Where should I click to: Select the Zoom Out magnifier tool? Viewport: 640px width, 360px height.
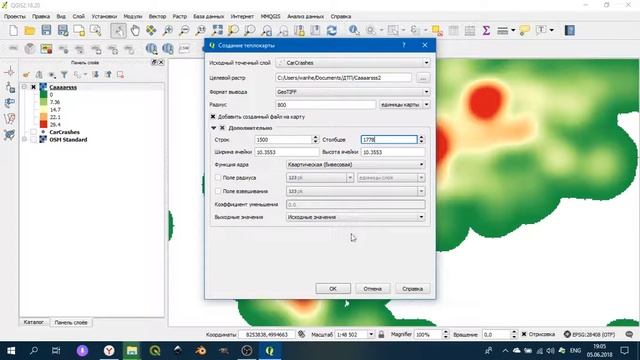click(x=184, y=31)
